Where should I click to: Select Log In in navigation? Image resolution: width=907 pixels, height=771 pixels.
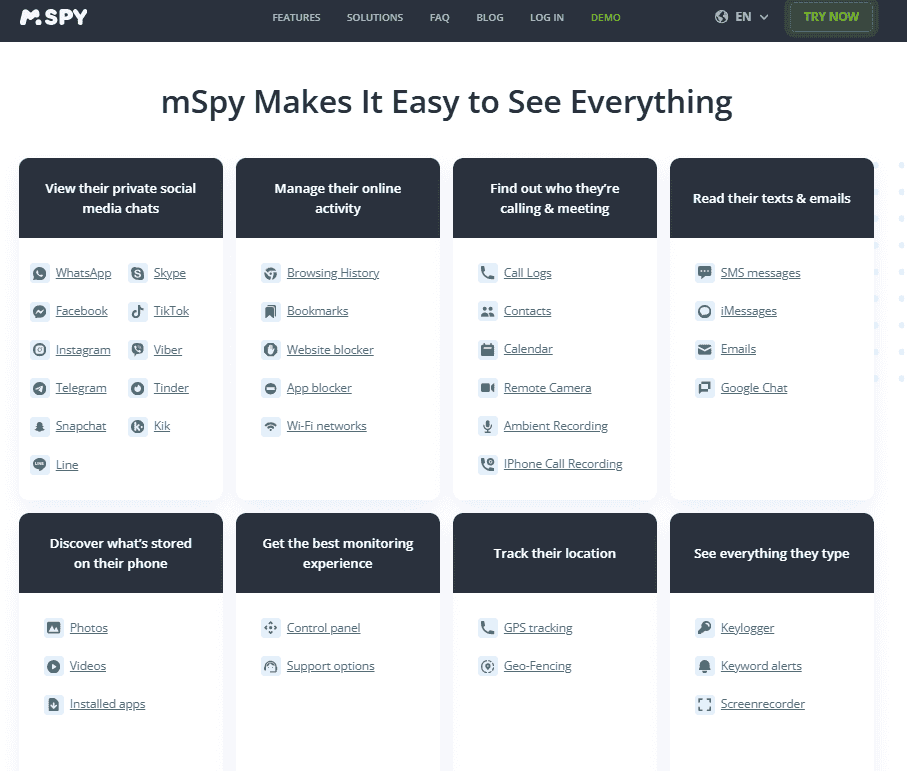[547, 17]
